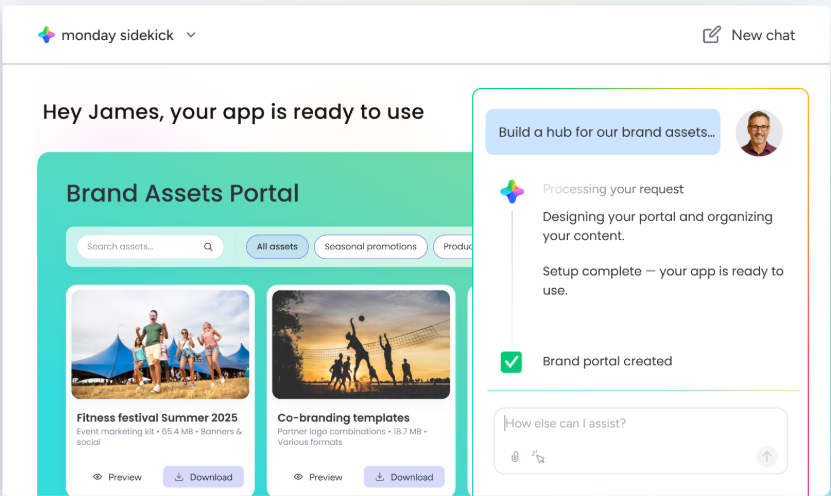Click eye icon on Co-branding templates card

point(298,477)
